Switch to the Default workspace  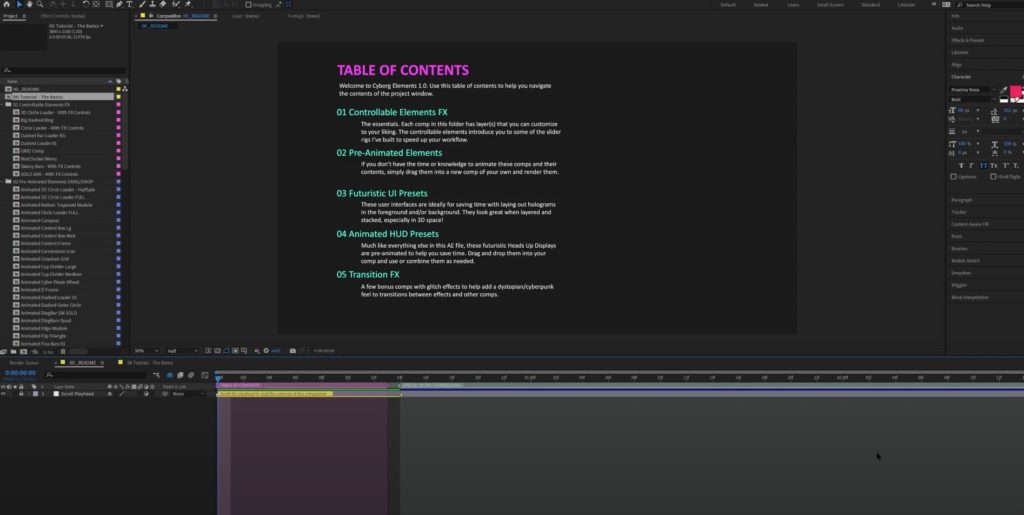(x=728, y=5)
